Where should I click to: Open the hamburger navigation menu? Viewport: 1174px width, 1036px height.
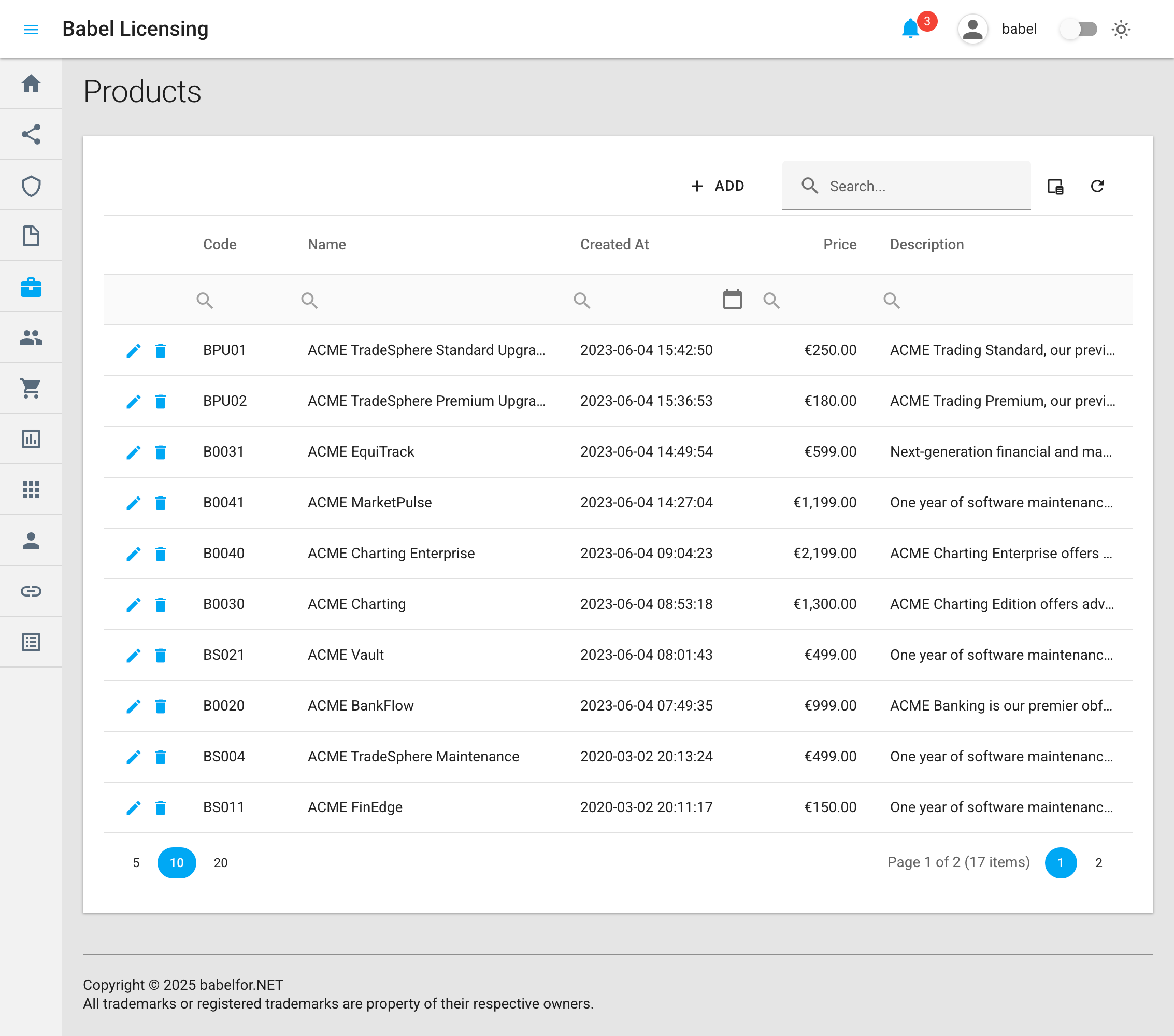[31, 29]
